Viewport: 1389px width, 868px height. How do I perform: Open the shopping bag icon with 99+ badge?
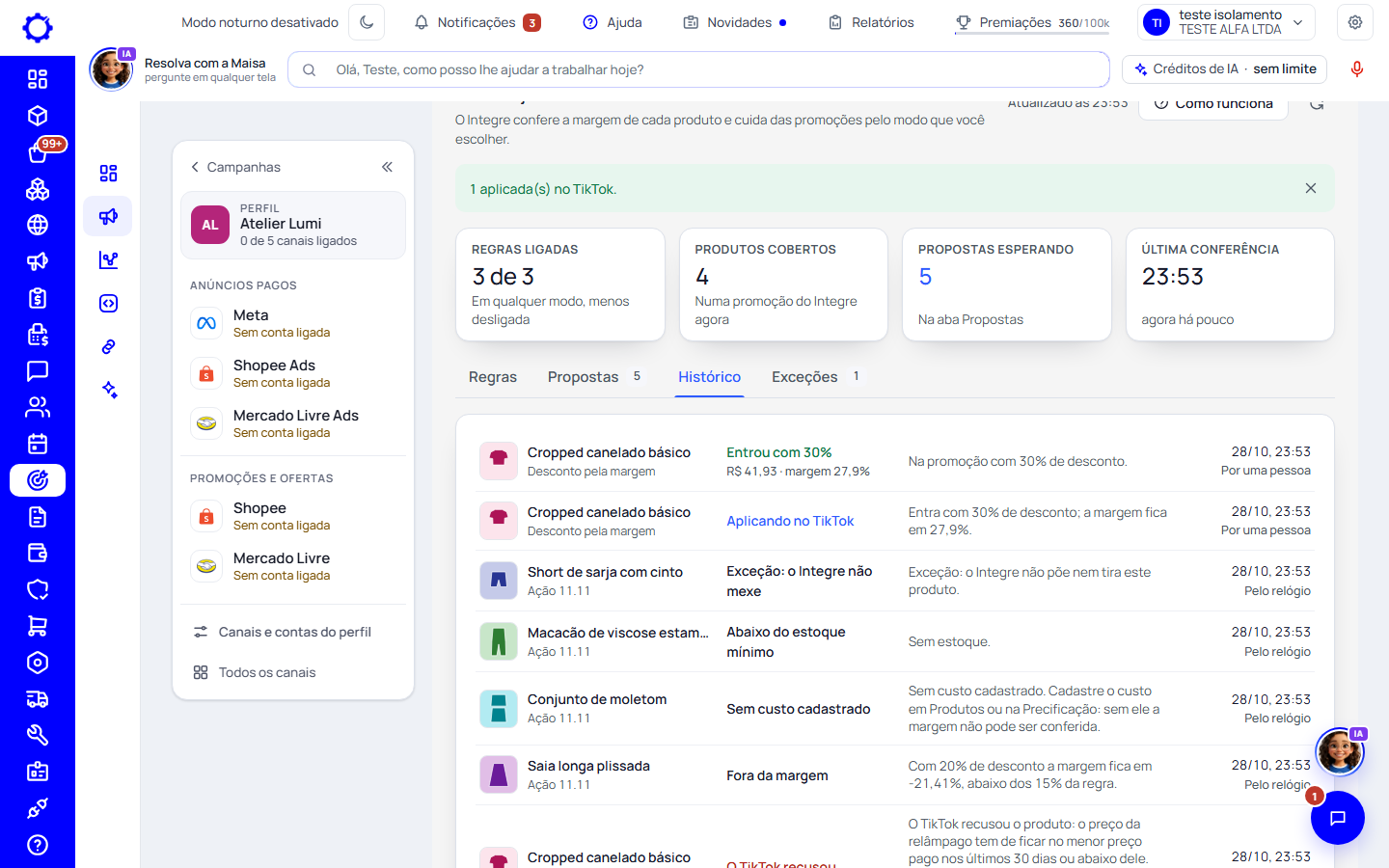[38, 152]
